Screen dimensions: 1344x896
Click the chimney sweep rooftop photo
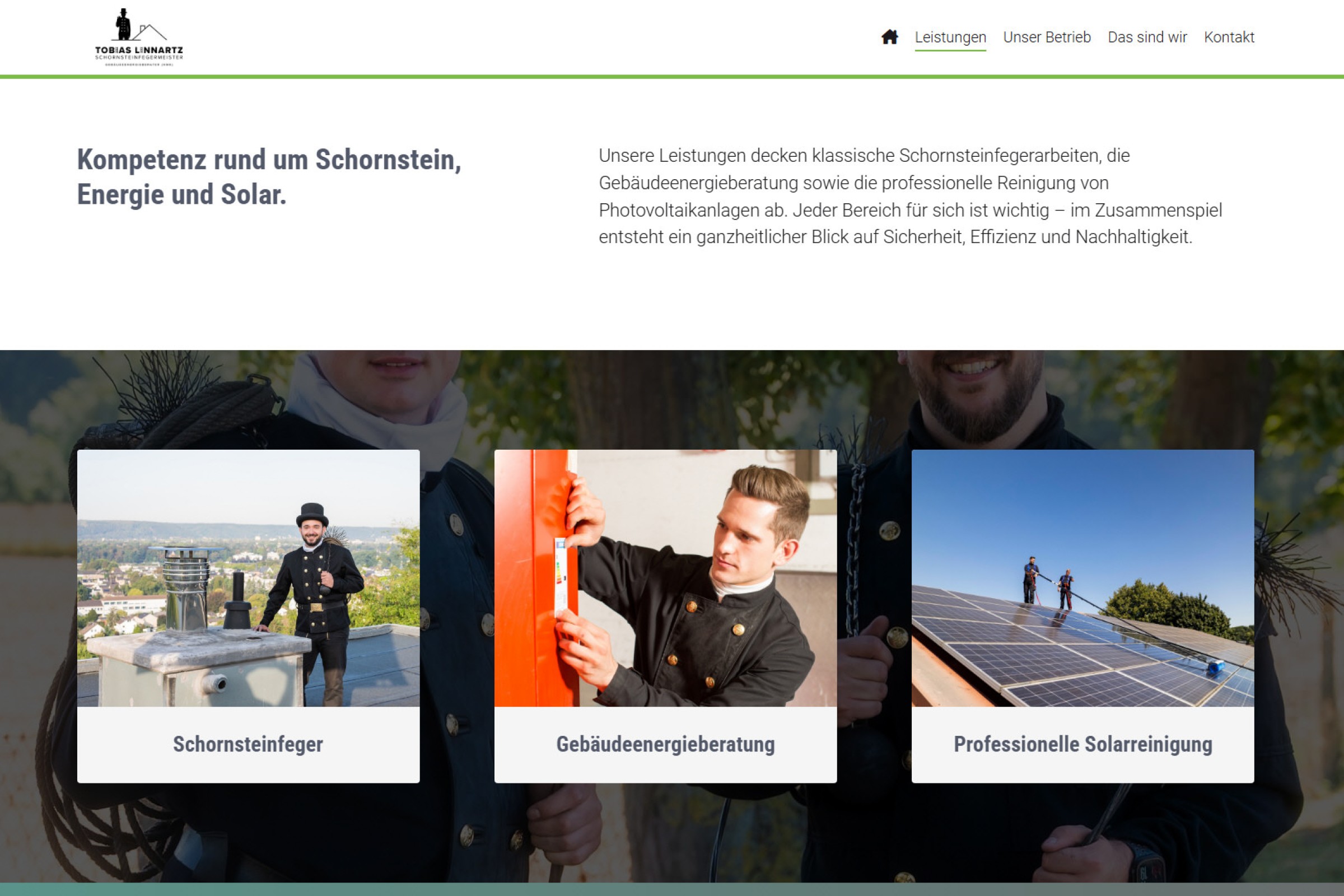coord(248,578)
